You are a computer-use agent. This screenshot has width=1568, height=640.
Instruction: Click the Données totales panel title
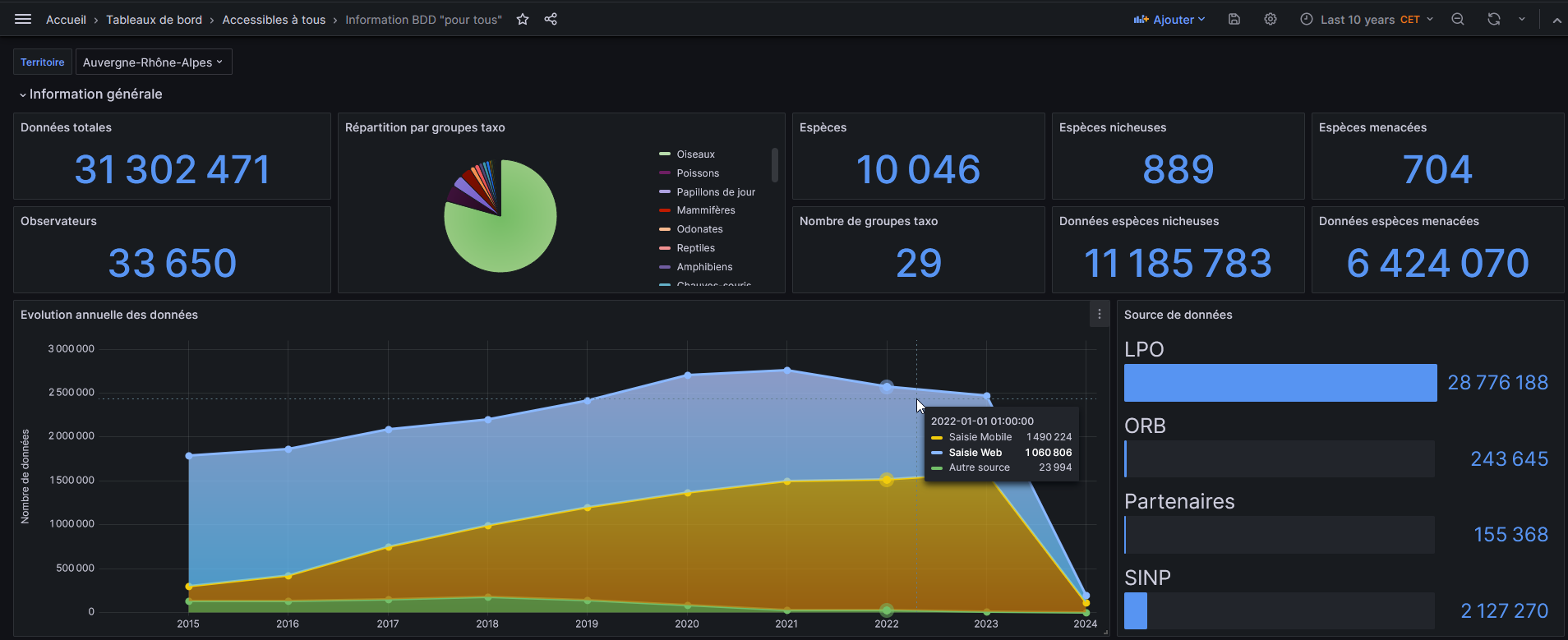(66, 127)
